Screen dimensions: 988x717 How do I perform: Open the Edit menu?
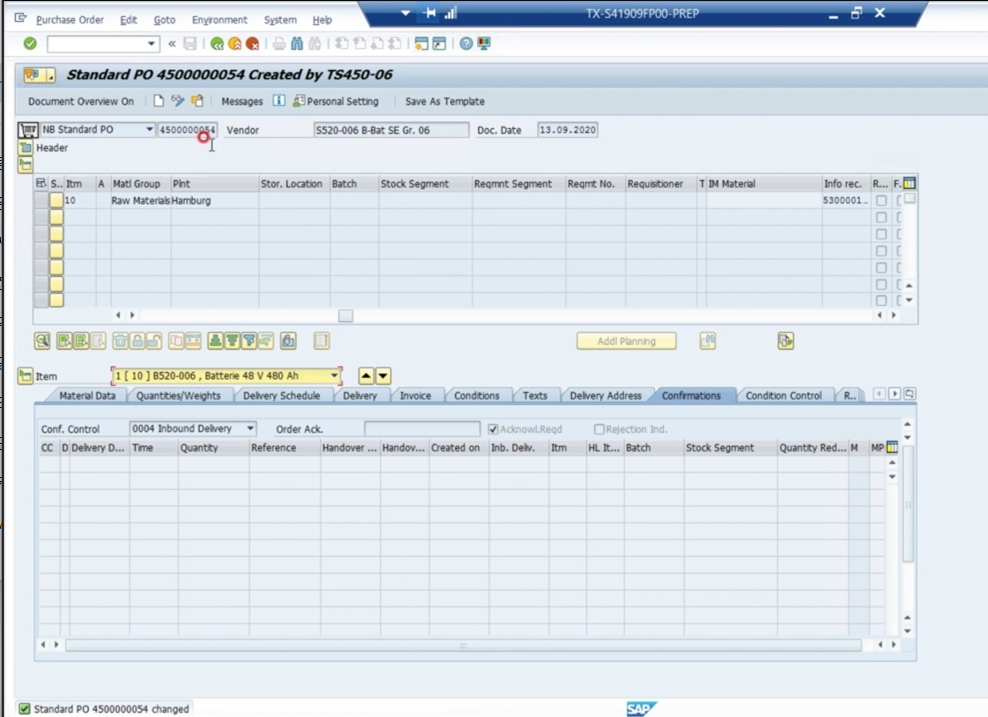click(x=129, y=20)
